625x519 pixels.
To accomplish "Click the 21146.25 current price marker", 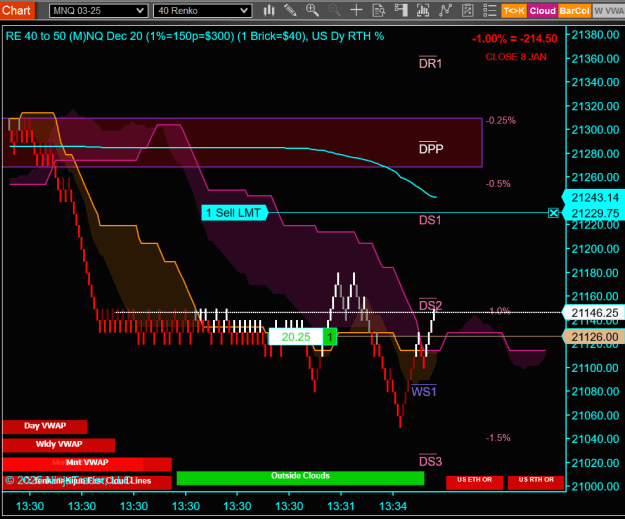I will 594,313.
